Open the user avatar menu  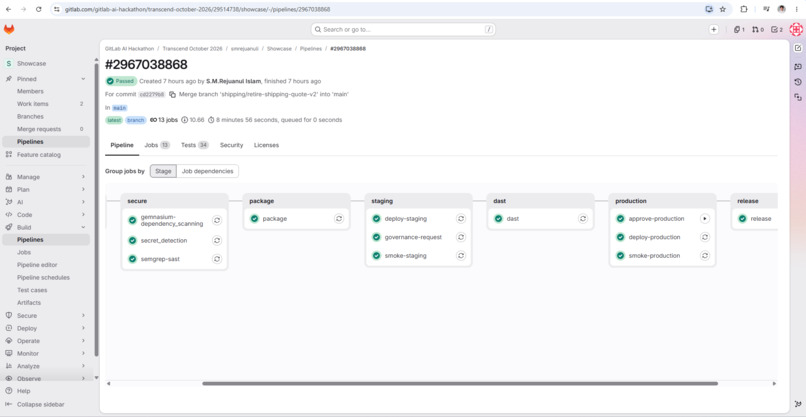796,30
